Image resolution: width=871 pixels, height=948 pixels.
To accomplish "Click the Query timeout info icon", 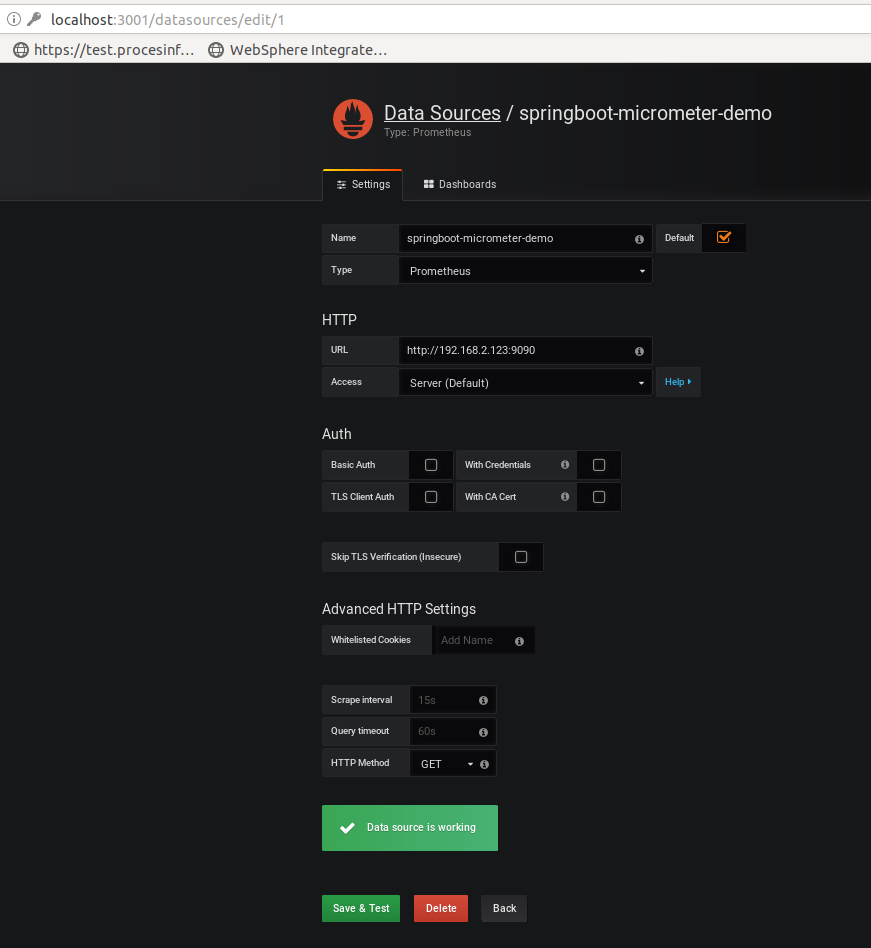I will (483, 732).
